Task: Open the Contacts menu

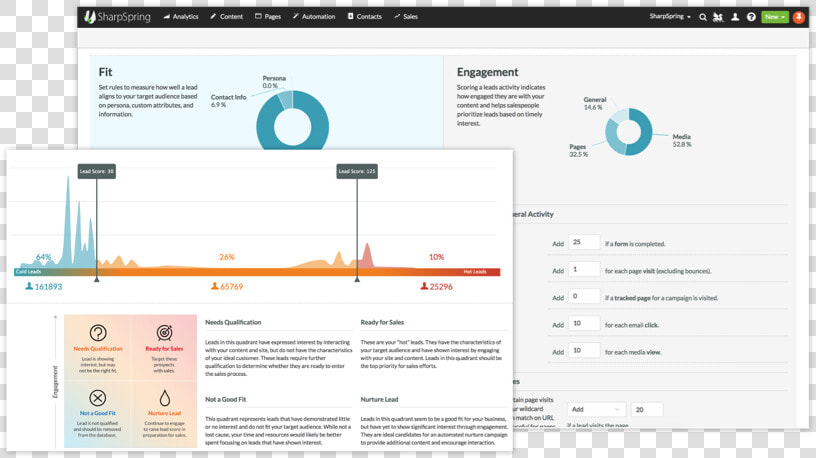Action: coord(364,17)
